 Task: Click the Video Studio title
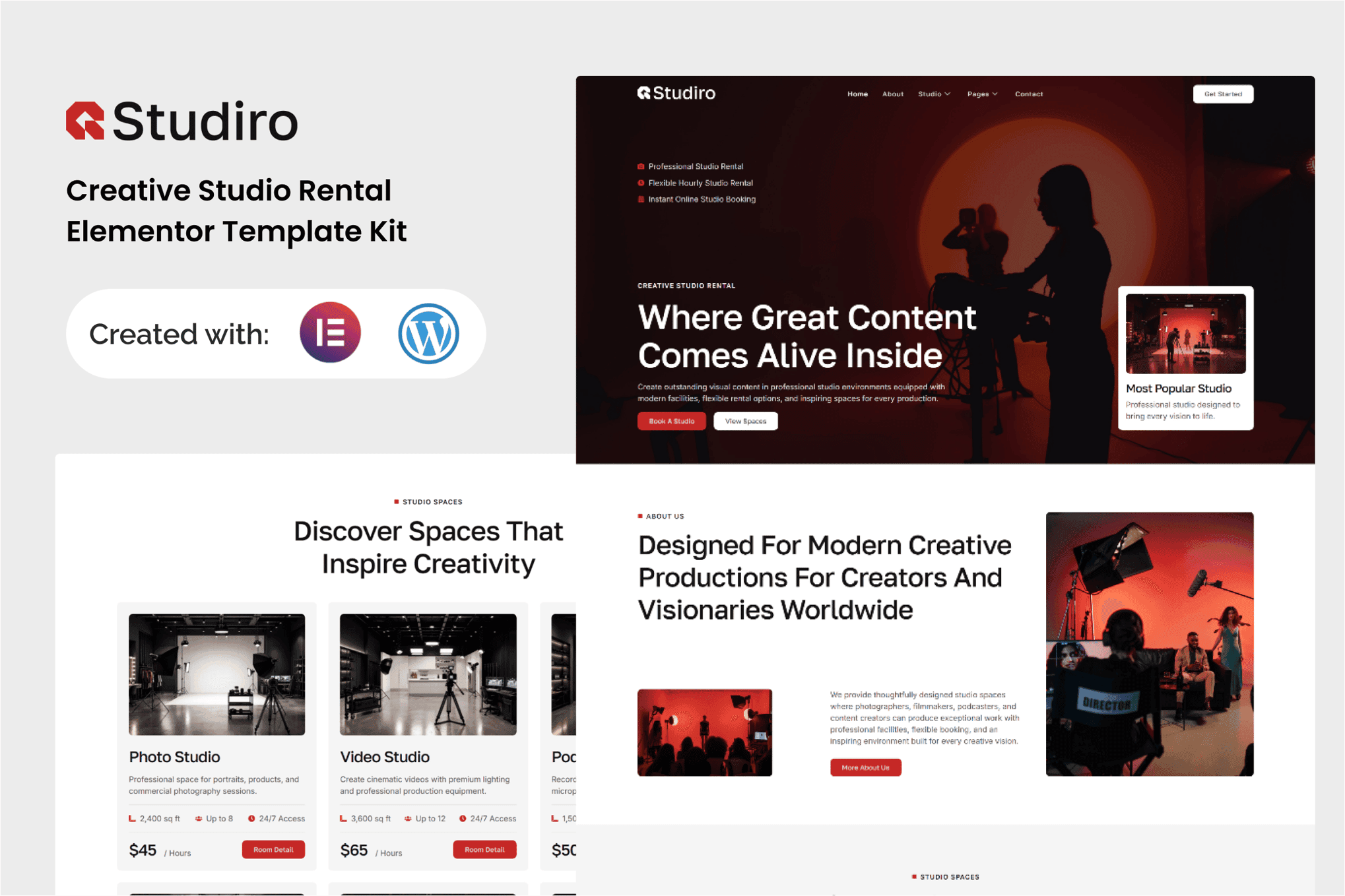[x=385, y=757]
